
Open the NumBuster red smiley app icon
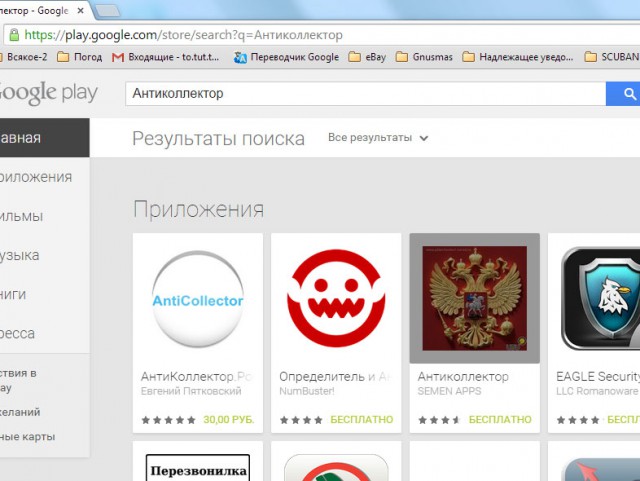click(x=336, y=298)
